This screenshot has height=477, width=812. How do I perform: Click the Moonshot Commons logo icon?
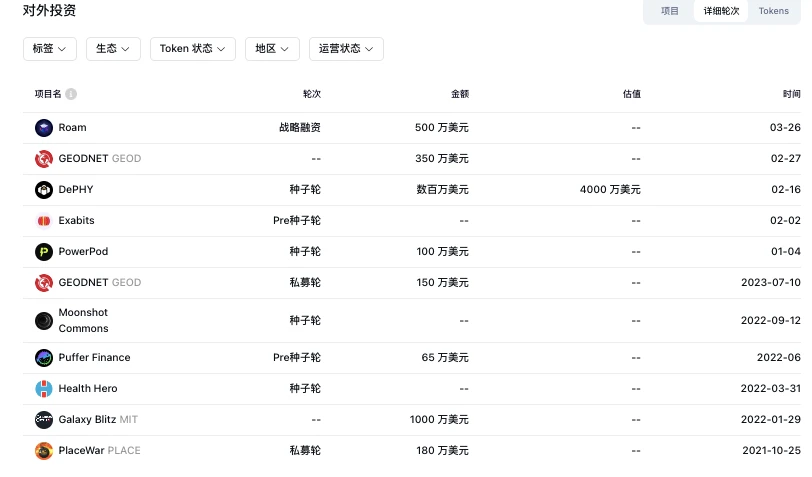click(43, 320)
